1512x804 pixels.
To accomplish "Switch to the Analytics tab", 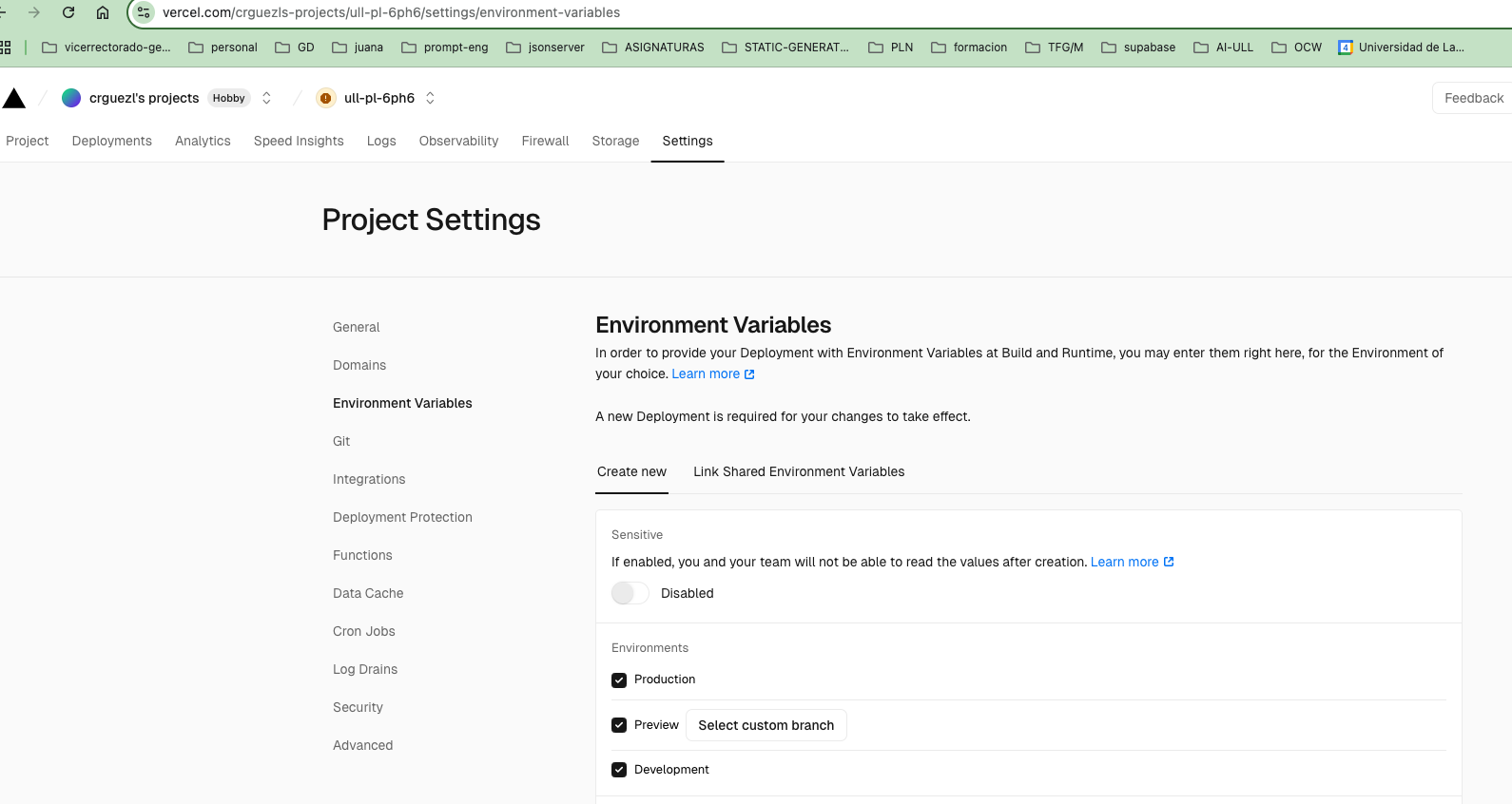I will (203, 141).
